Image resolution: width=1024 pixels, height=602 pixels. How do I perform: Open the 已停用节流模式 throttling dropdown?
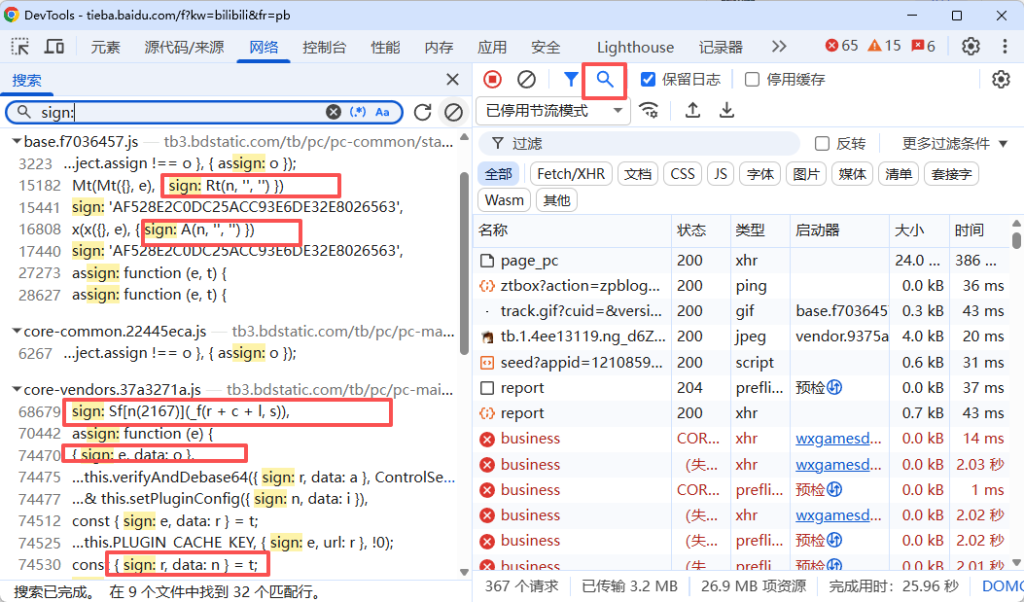coord(554,110)
